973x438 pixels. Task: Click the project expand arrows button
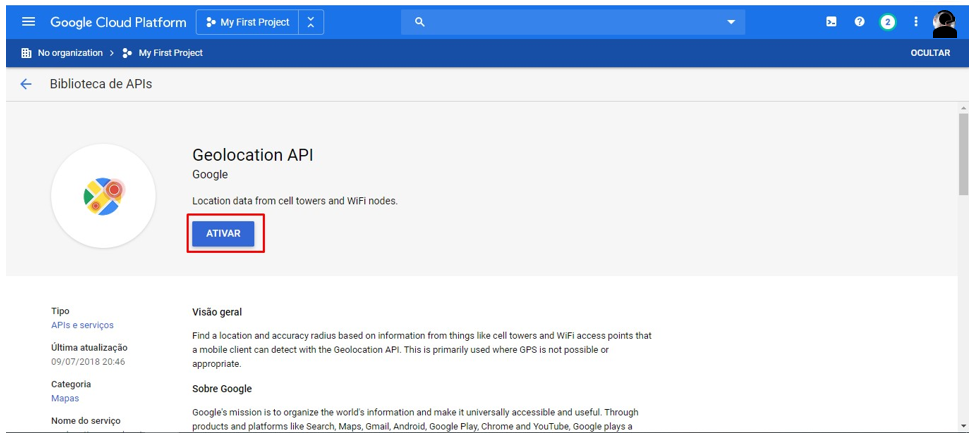311,22
